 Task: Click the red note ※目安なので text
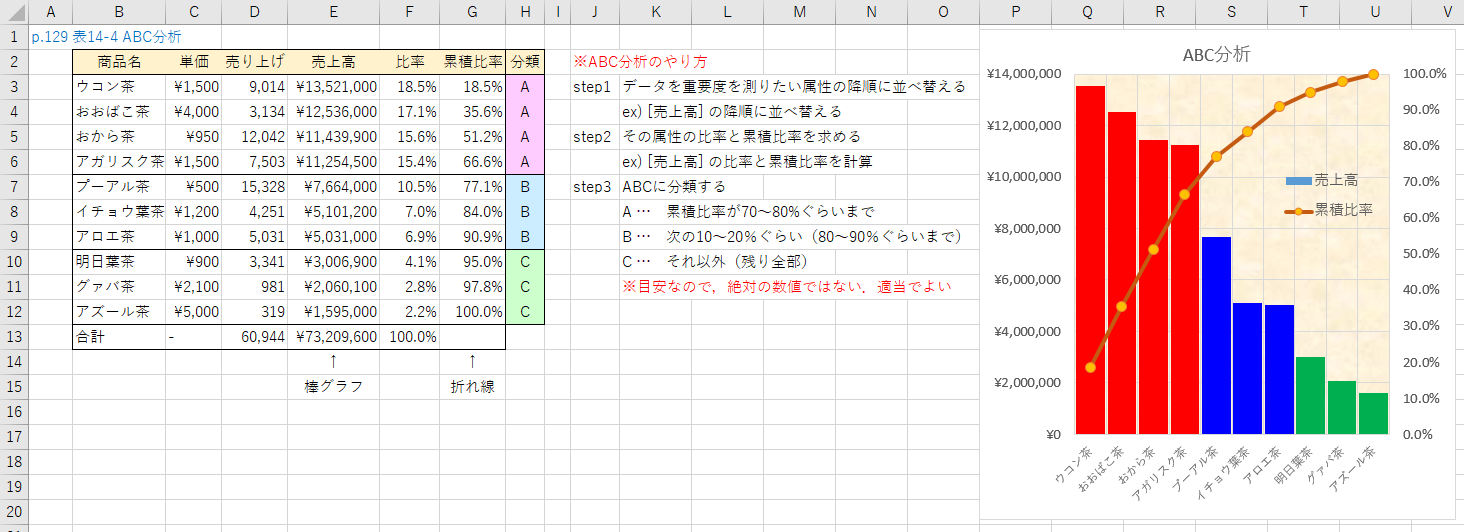(786, 287)
